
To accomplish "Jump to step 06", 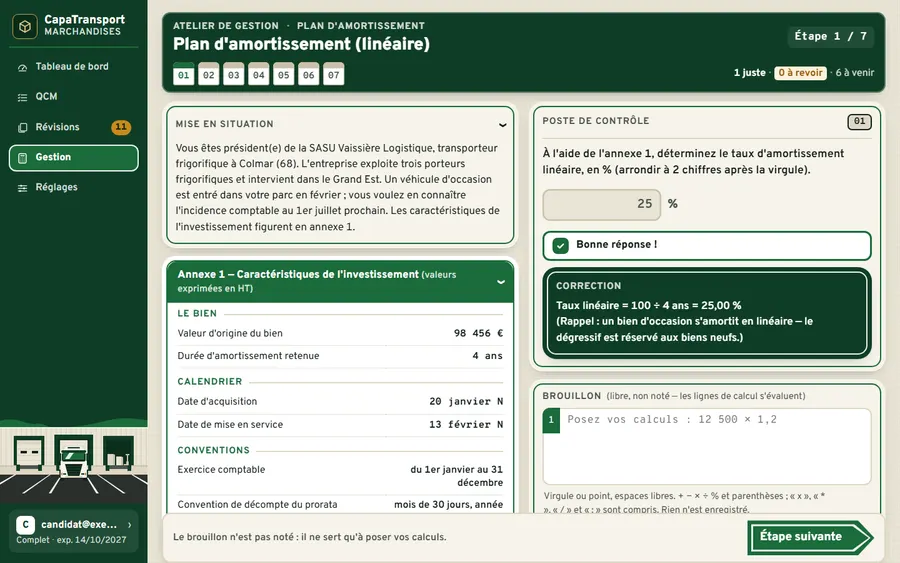I will [x=309, y=75].
